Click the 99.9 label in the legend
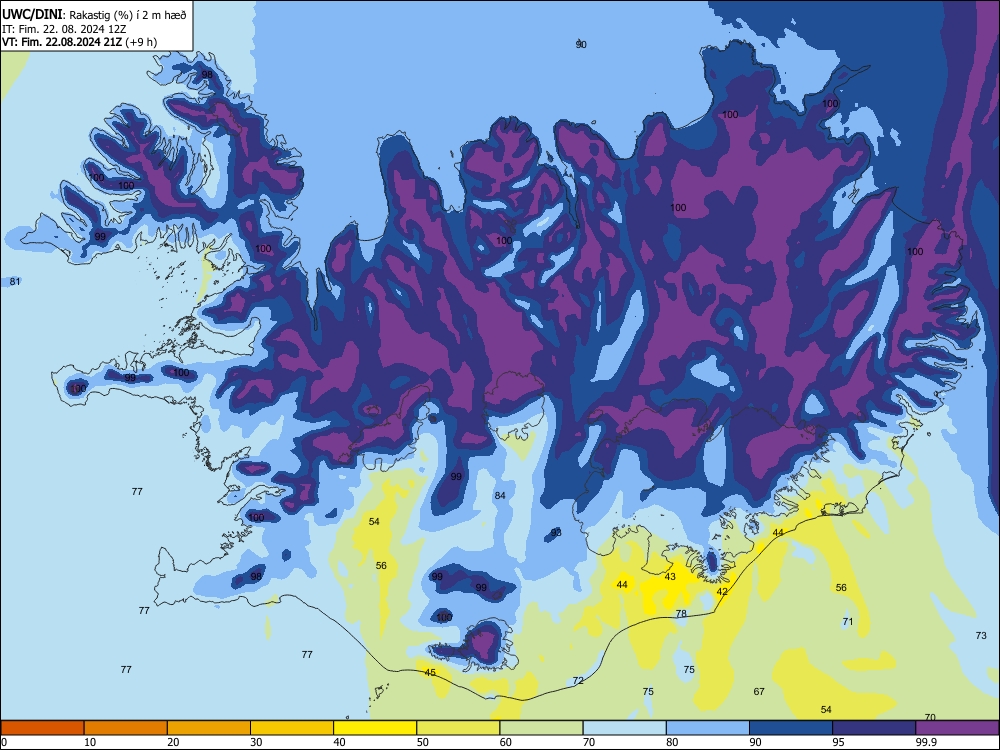The image size is (1000, 750). [926, 742]
